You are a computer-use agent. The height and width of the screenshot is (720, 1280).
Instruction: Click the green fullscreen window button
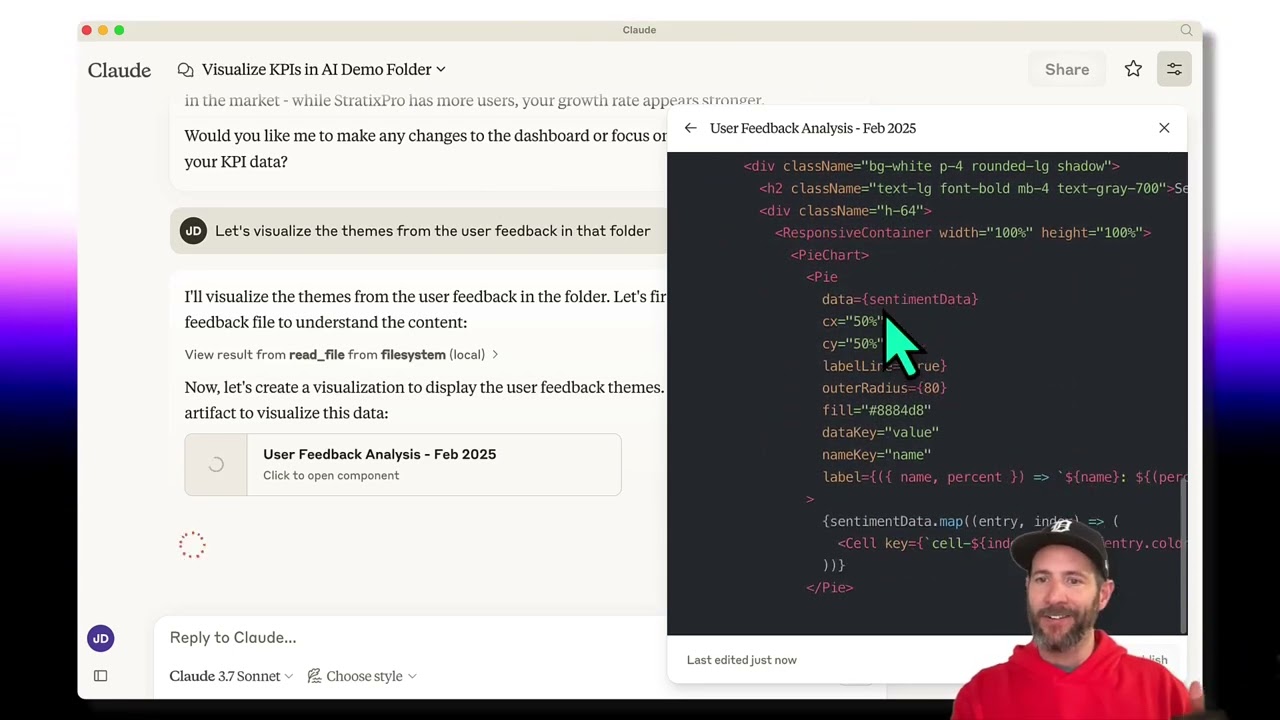click(119, 30)
